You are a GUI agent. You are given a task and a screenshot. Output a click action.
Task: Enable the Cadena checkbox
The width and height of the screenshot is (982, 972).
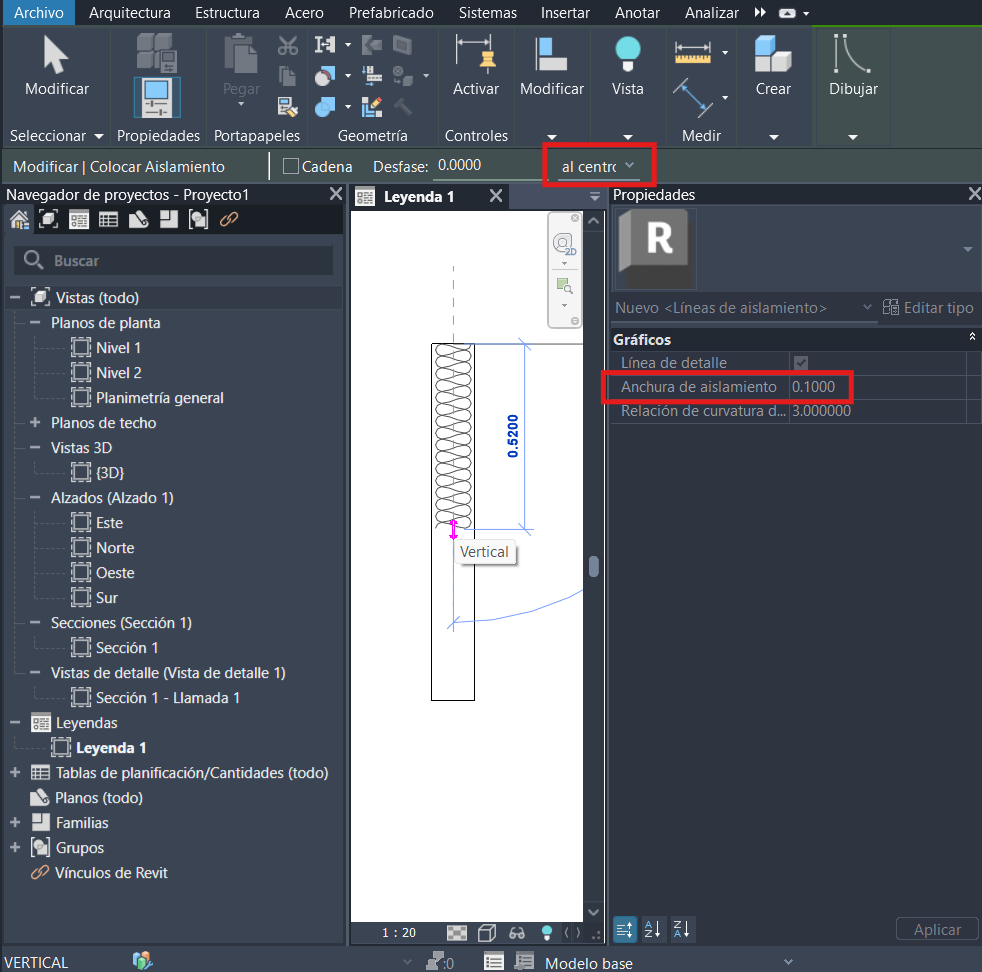click(x=292, y=166)
